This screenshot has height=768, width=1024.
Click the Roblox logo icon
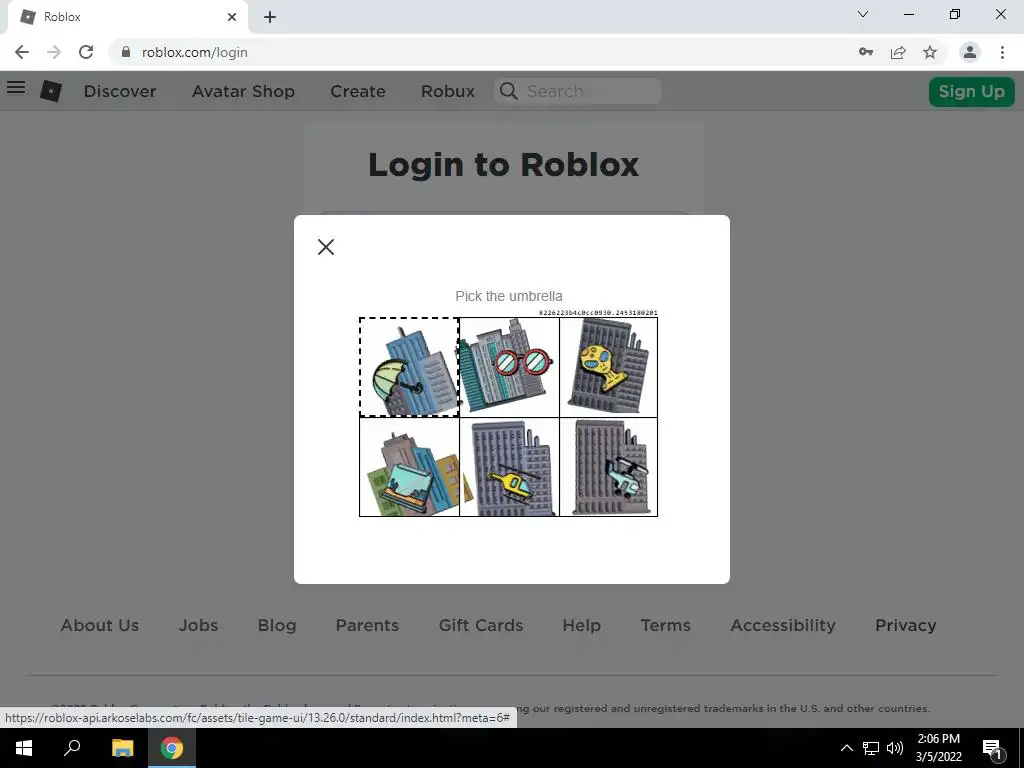pos(51,91)
